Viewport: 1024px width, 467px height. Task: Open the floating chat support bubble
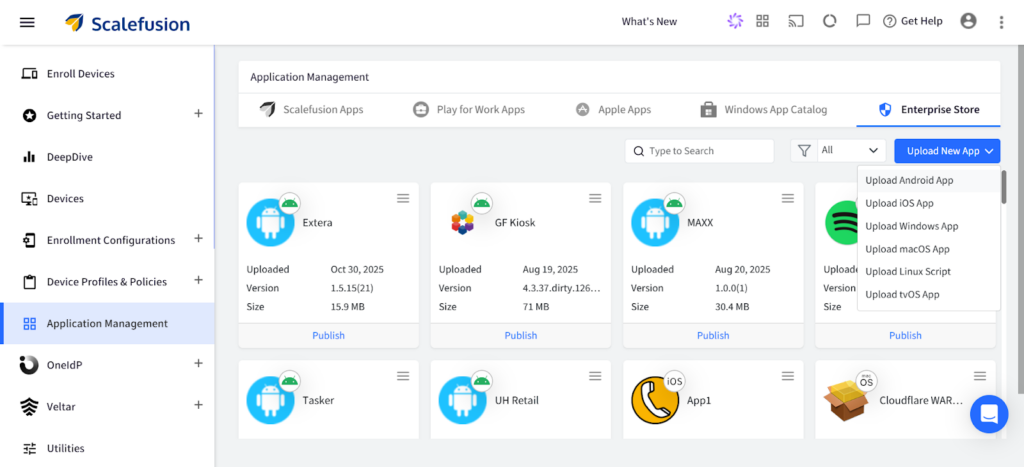988,413
